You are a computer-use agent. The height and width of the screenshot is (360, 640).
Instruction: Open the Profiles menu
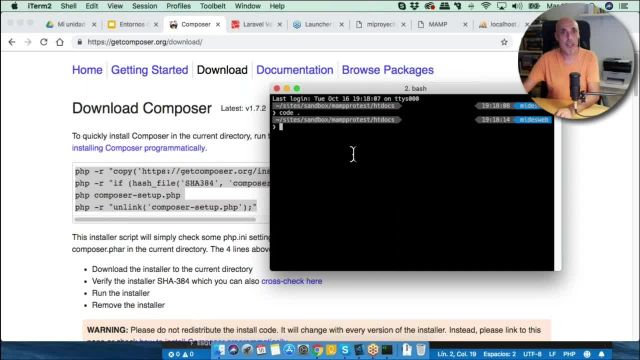pyautogui.click(x=178, y=6)
